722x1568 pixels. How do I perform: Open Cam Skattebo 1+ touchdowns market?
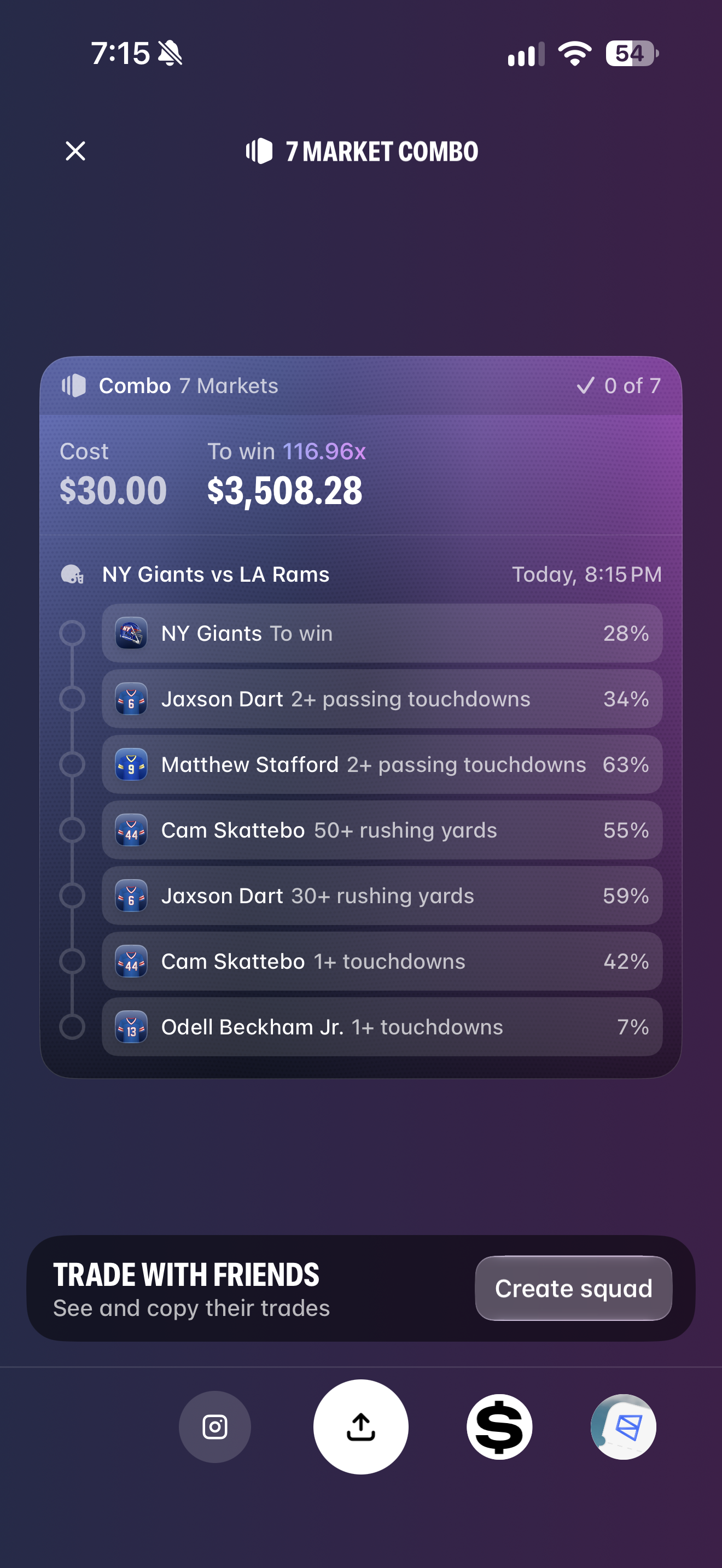pyautogui.click(x=382, y=961)
